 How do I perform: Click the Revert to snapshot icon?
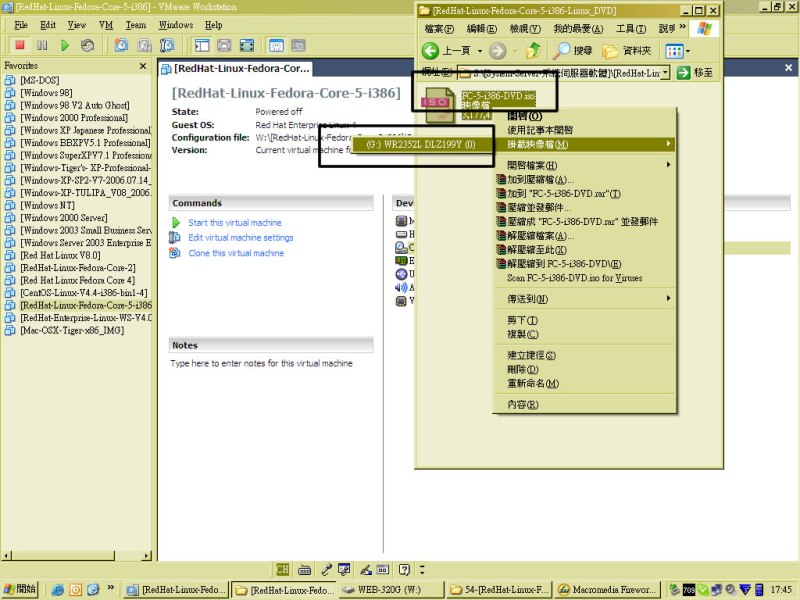[144, 45]
